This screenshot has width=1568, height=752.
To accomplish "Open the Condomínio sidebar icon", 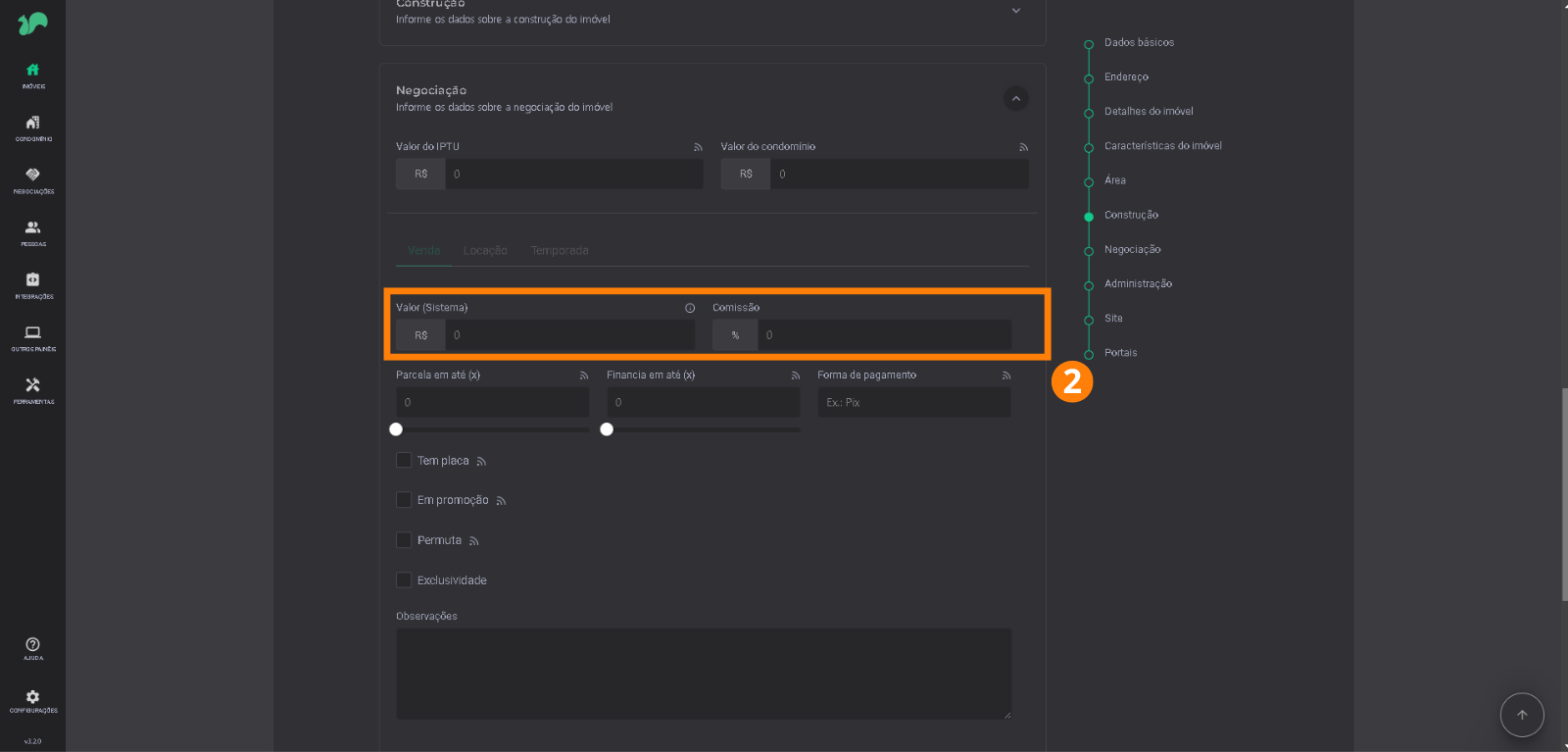I will coord(32,127).
